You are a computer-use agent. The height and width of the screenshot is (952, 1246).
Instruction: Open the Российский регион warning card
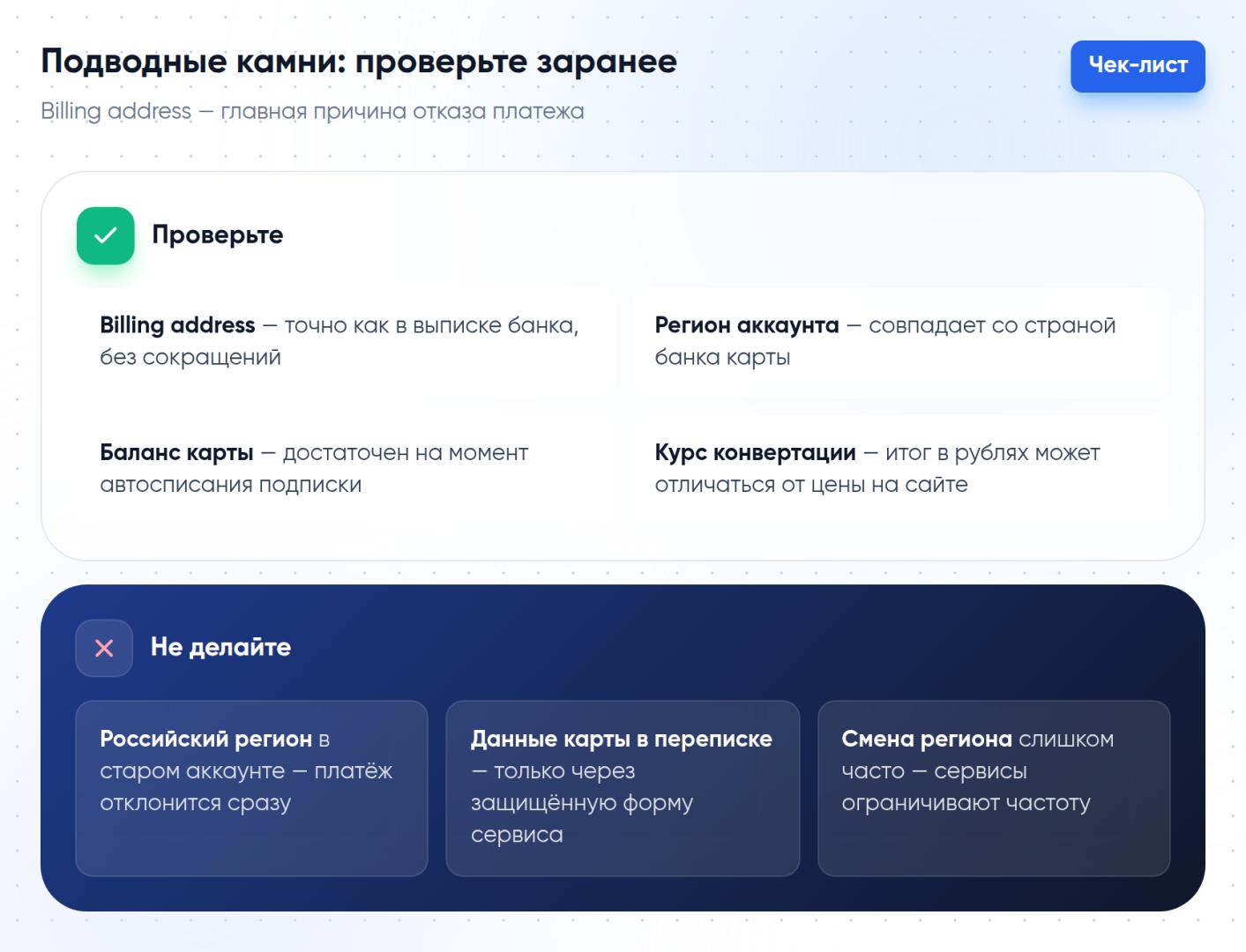click(x=252, y=788)
